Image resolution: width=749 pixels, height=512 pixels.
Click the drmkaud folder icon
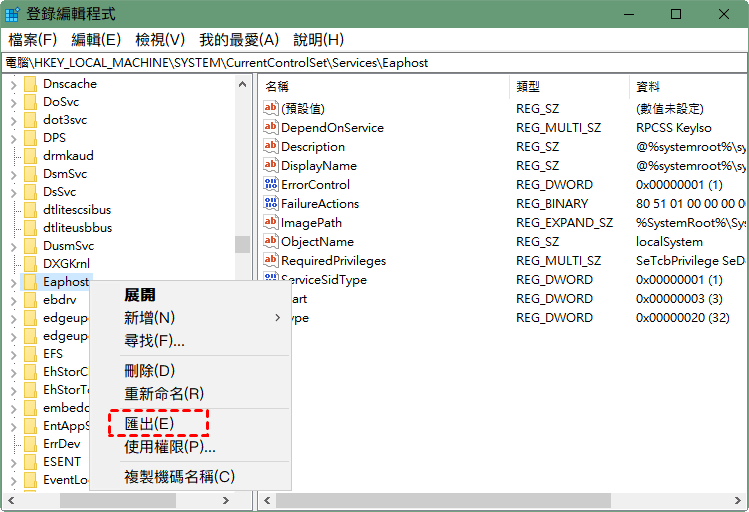pos(30,156)
